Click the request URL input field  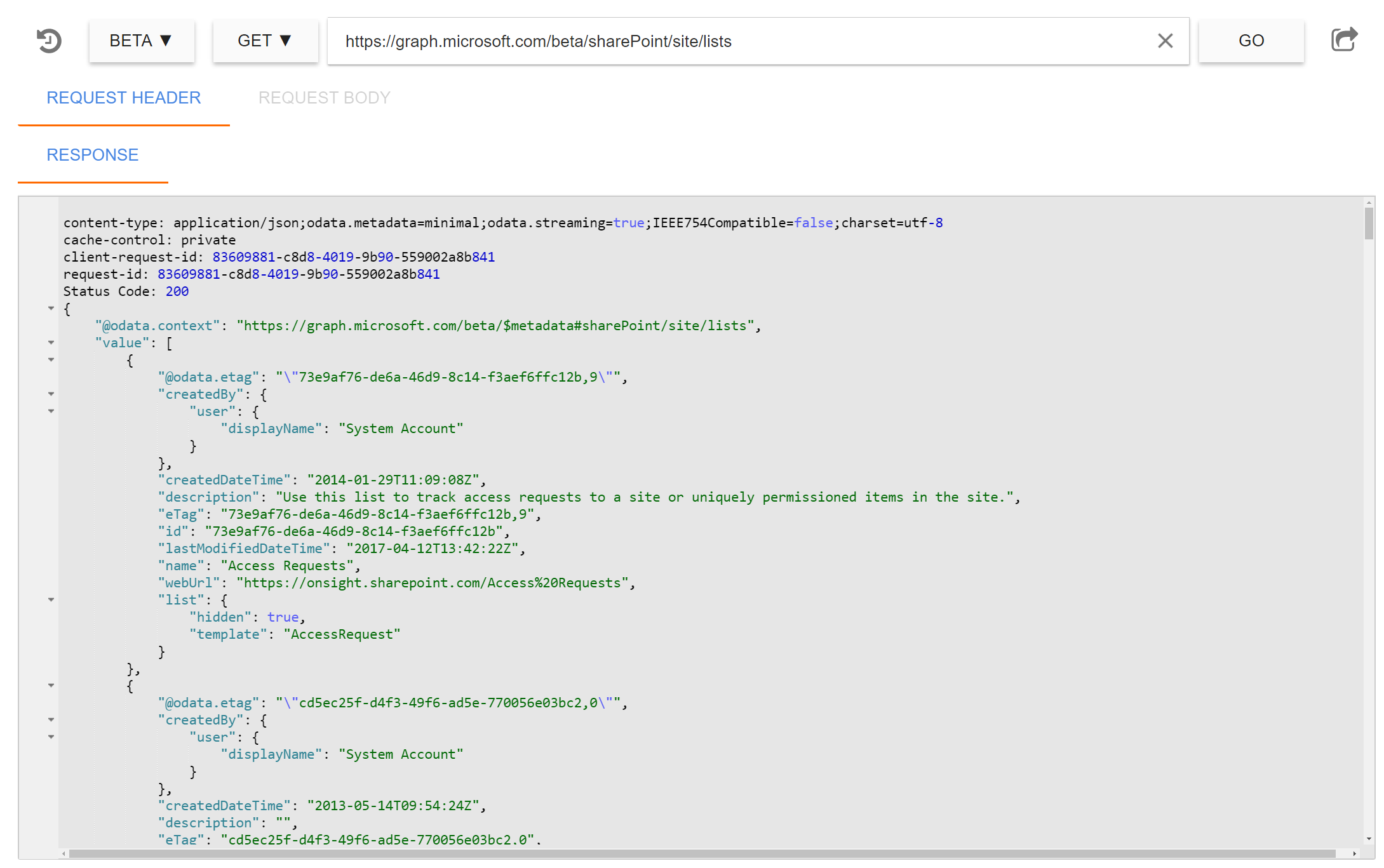point(758,41)
